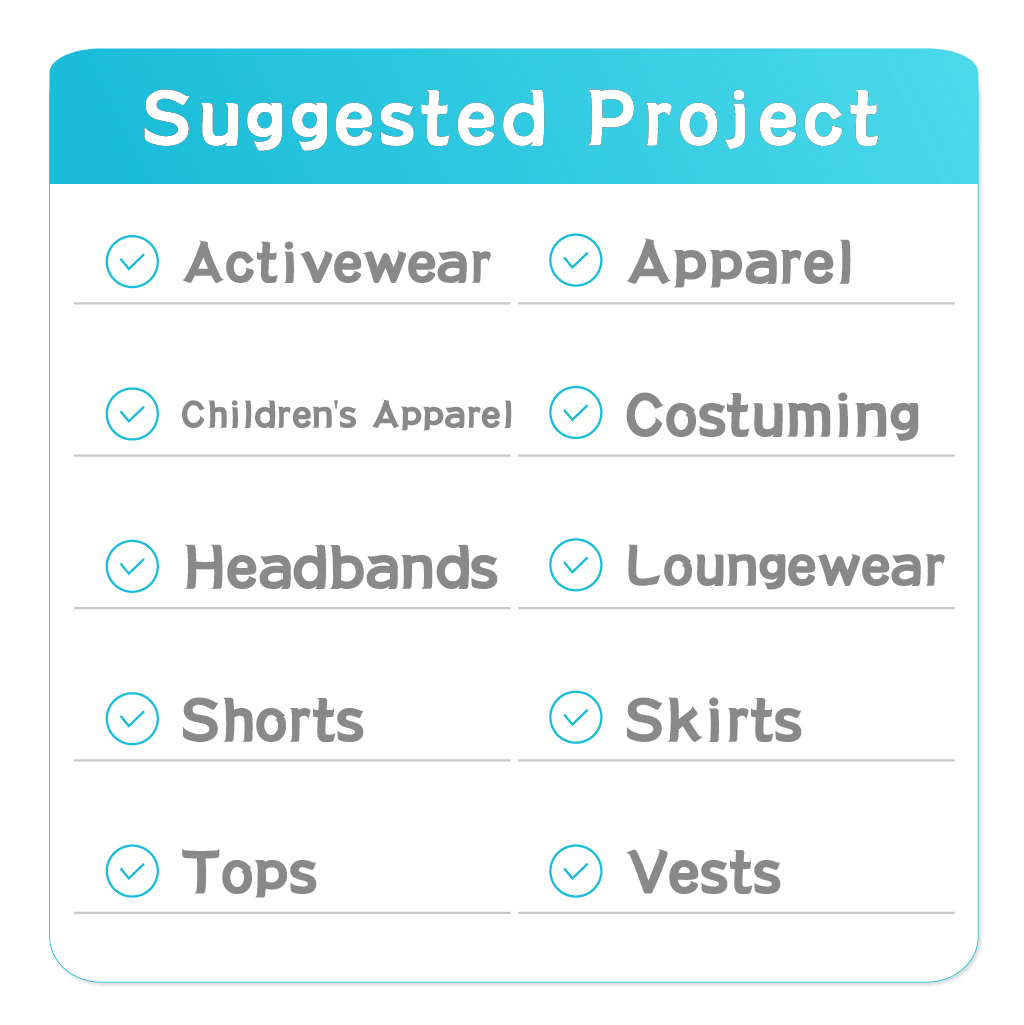Click the checkmark icon beside Vests
The height and width of the screenshot is (1025, 1024).
[576, 870]
